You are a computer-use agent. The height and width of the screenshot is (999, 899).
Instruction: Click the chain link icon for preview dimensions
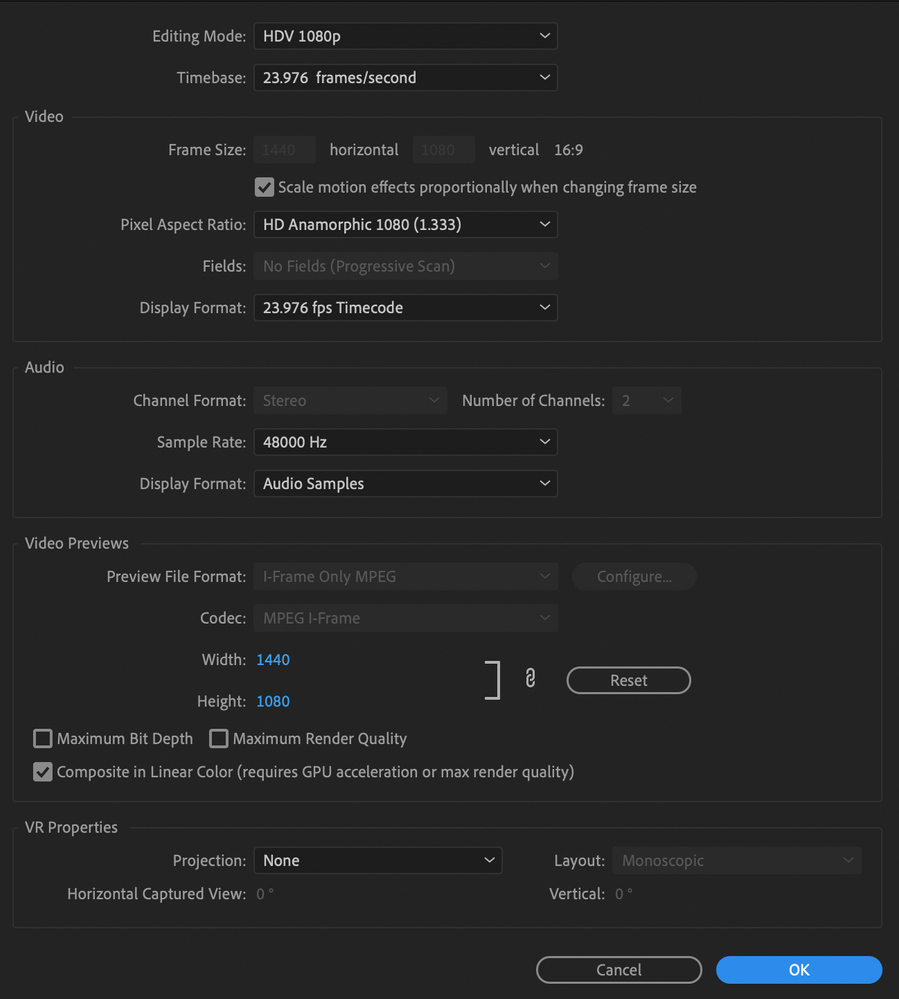pyautogui.click(x=530, y=679)
